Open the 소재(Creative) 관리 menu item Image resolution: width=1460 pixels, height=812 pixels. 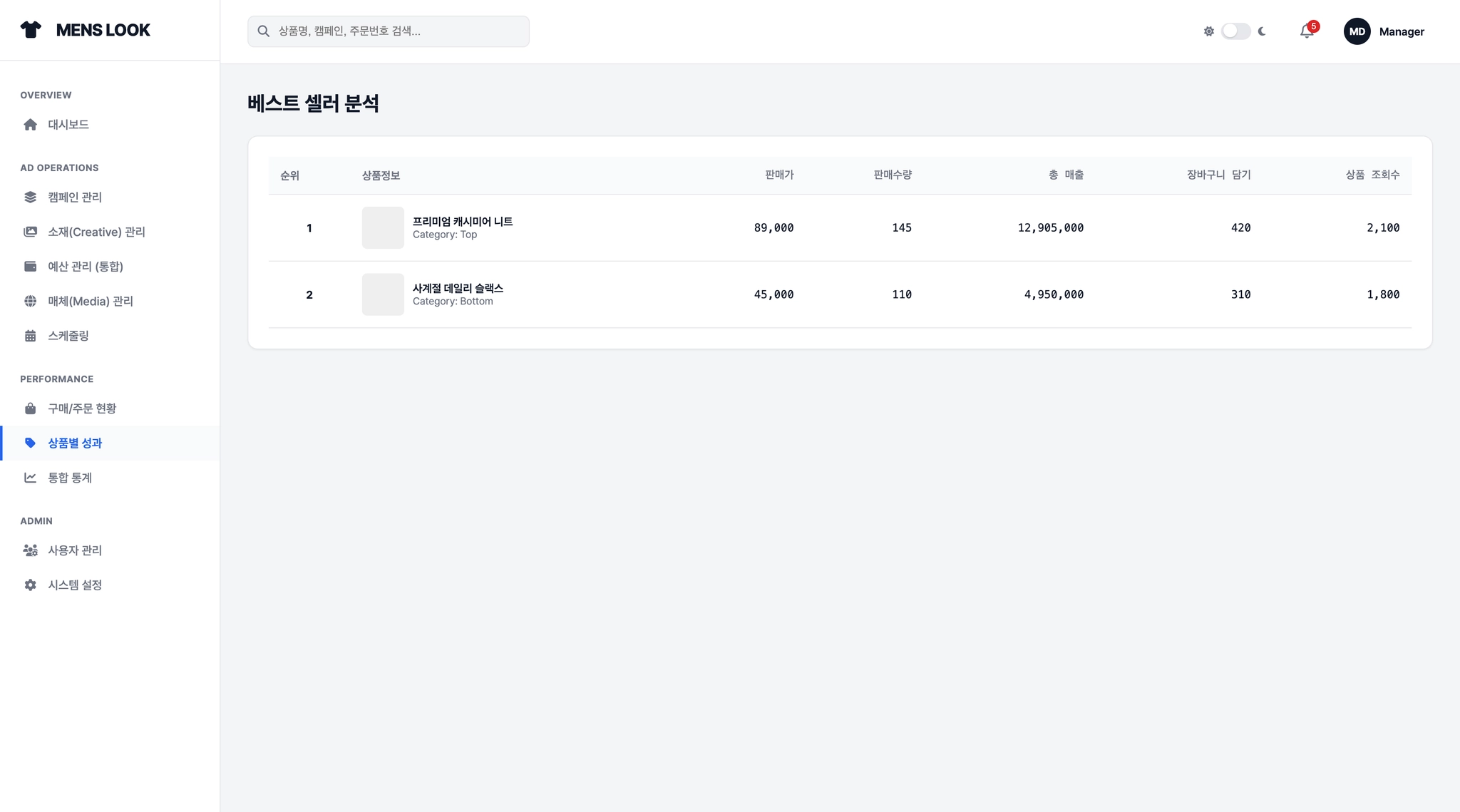click(x=96, y=232)
